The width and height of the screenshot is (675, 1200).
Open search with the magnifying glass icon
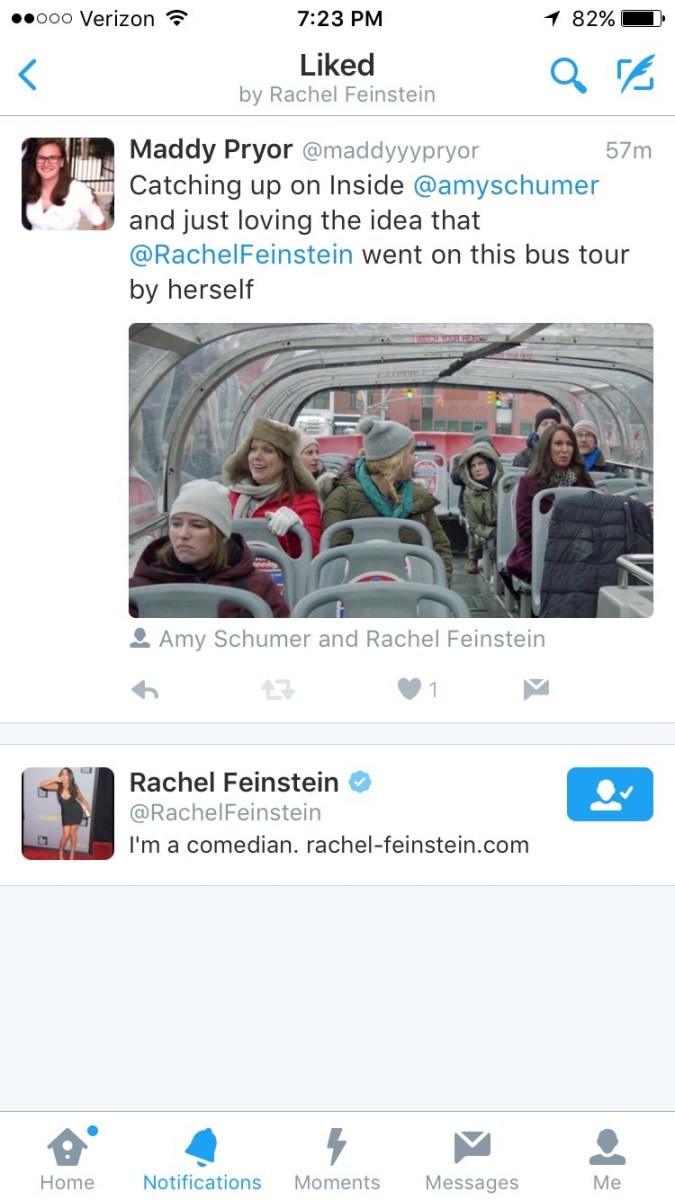568,75
